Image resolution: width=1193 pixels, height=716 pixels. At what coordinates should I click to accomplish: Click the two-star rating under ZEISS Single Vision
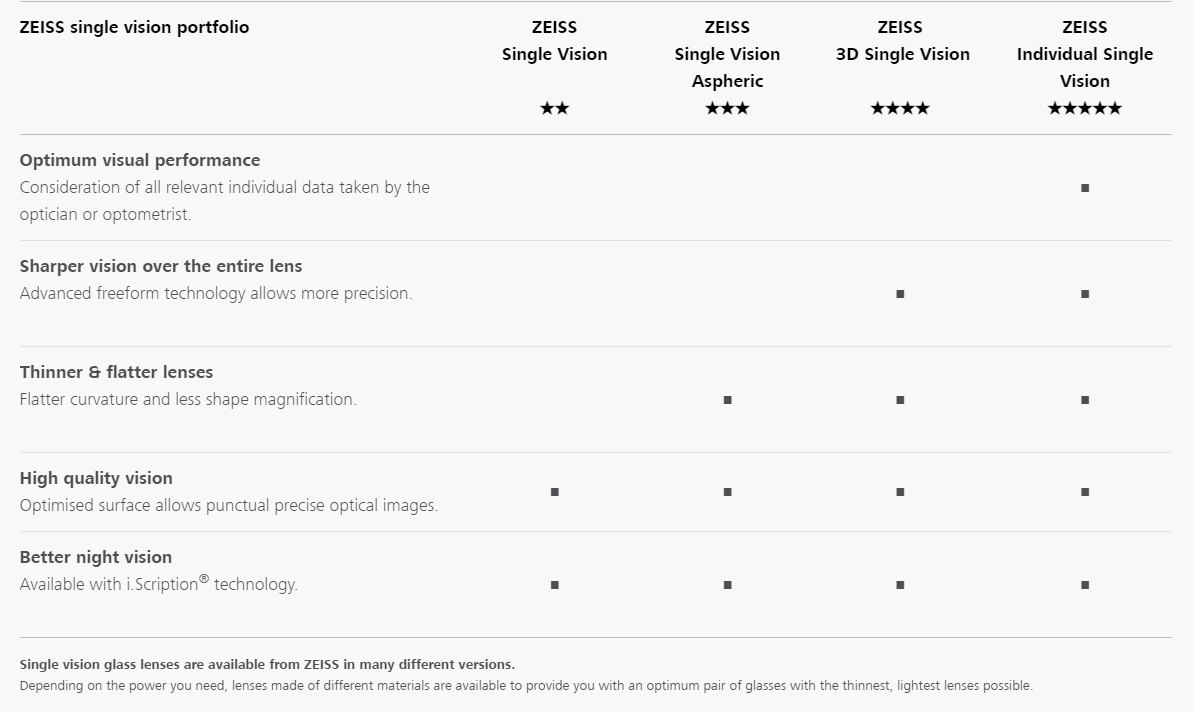tap(554, 108)
